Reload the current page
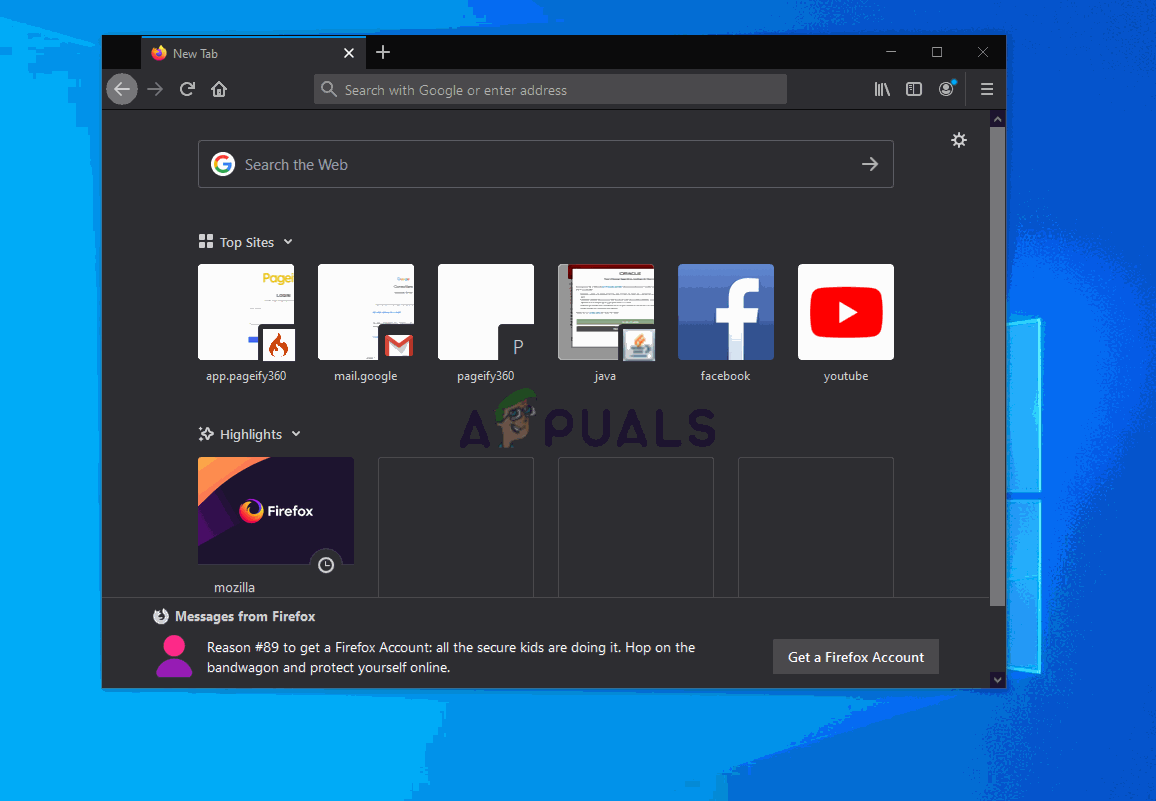Screen dimensions: 1156x801 [187, 88]
